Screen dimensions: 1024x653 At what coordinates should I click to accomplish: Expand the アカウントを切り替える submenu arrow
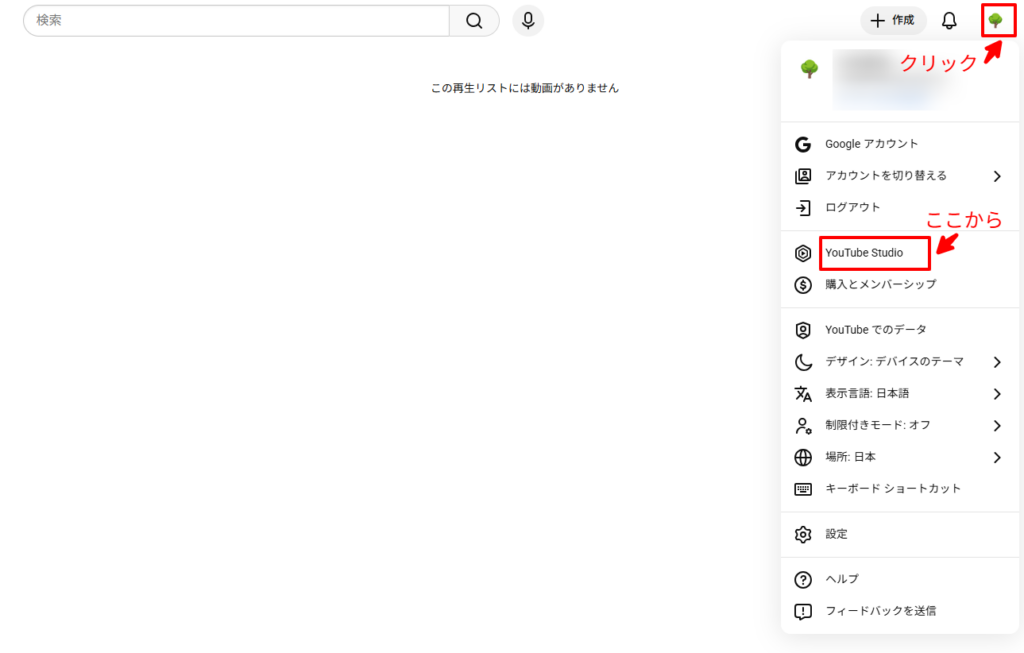click(x=996, y=176)
